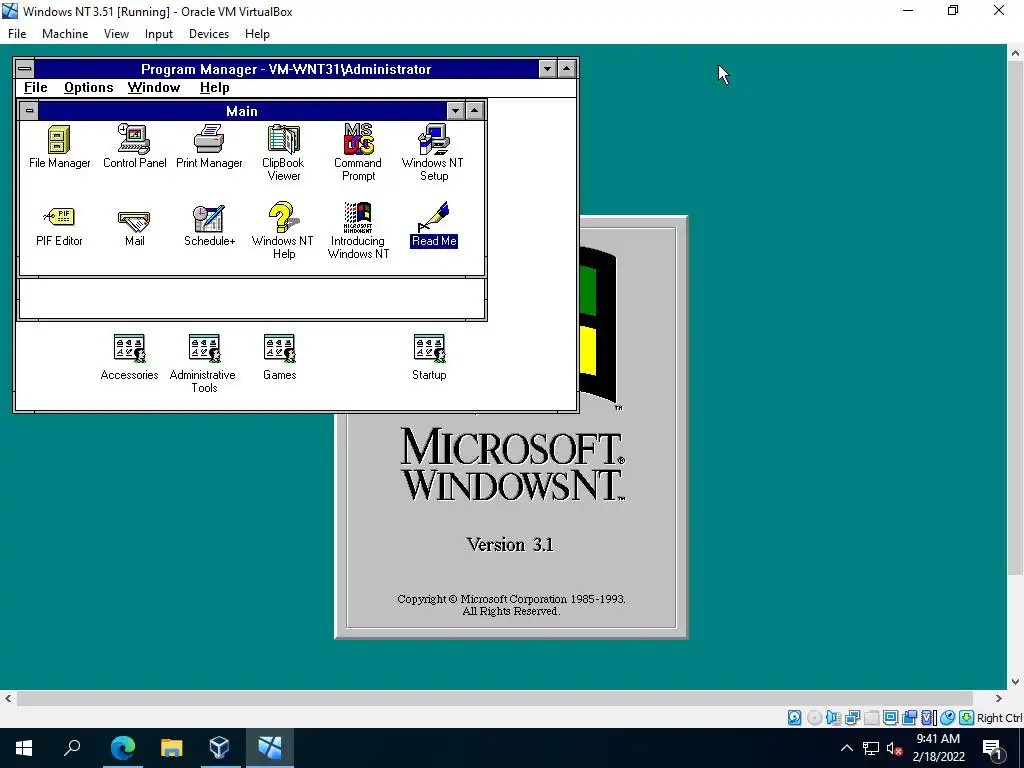The width and height of the screenshot is (1024, 768).
Task: Select the Startup program group icon
Action: tap(429, 358)
